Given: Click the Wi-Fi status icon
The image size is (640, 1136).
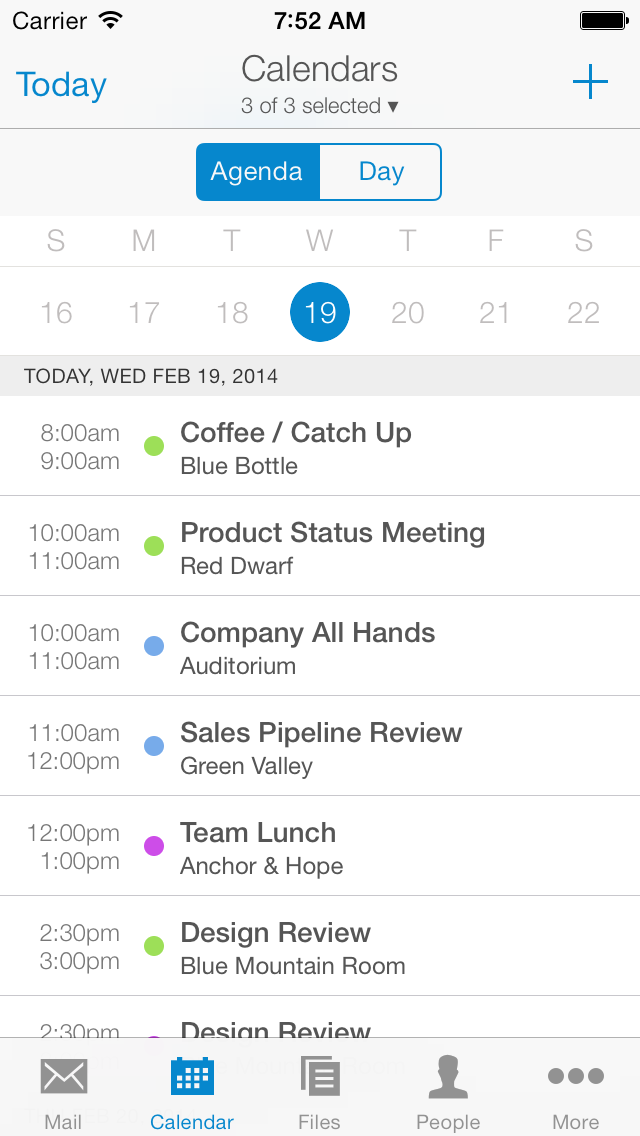Looking at the screenshot, I should pyautogui.click(x=111, y=20).
